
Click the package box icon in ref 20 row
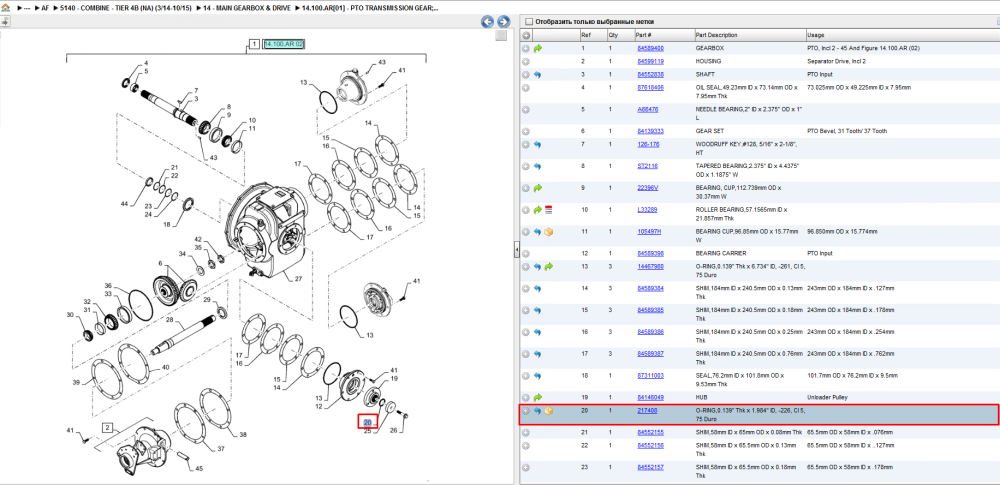(x=548, y=411)
